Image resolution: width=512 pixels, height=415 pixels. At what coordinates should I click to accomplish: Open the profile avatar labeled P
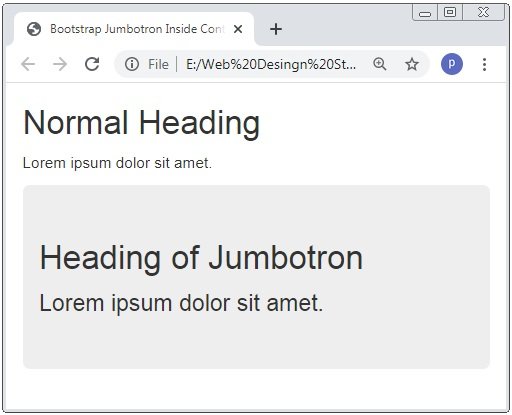pyautogui.click(x=452, y=64)
